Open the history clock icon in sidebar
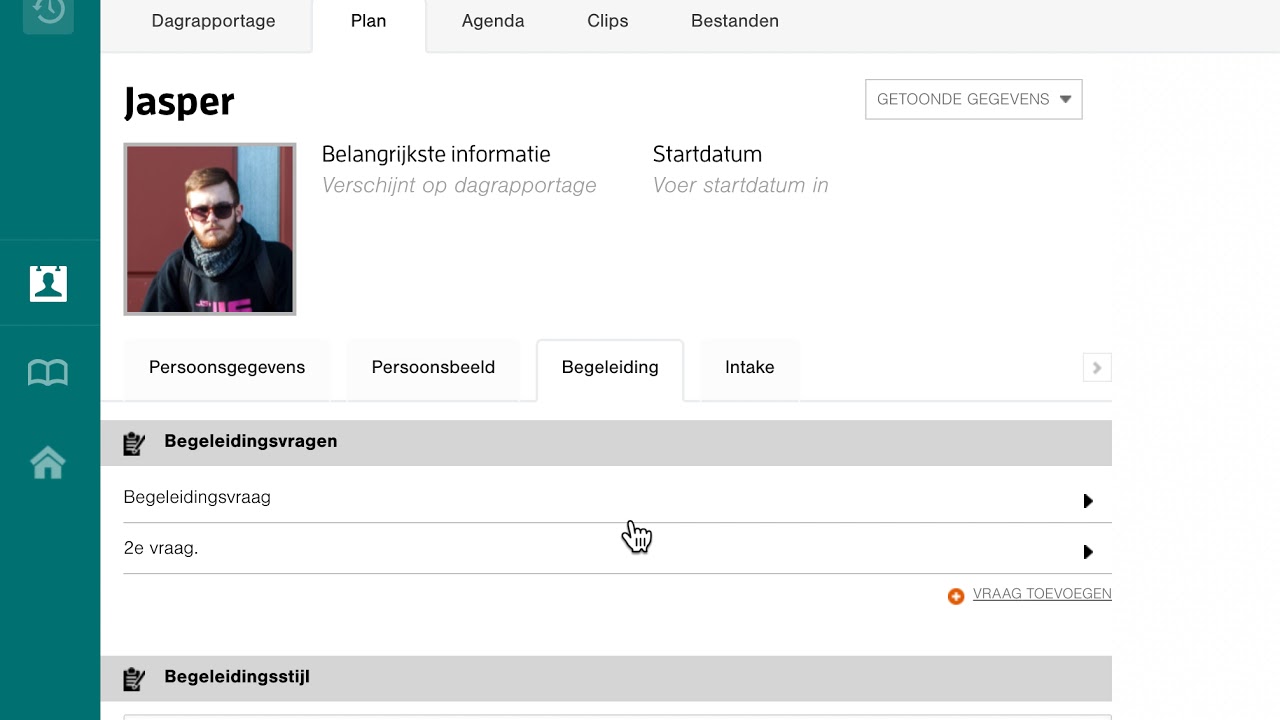Screen dimensions: 1280x720 pos(48,11)
